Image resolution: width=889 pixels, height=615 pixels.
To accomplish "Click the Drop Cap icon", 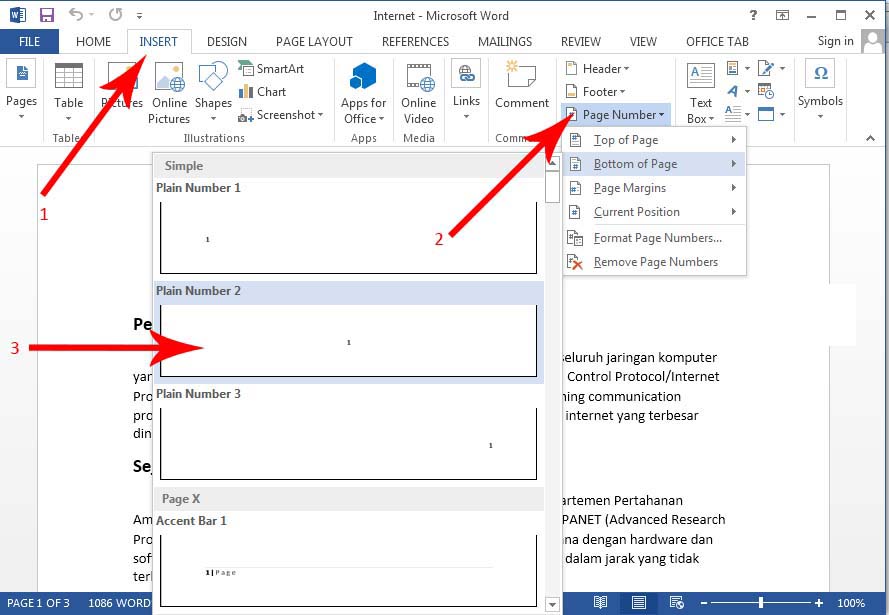I will 738,114.
